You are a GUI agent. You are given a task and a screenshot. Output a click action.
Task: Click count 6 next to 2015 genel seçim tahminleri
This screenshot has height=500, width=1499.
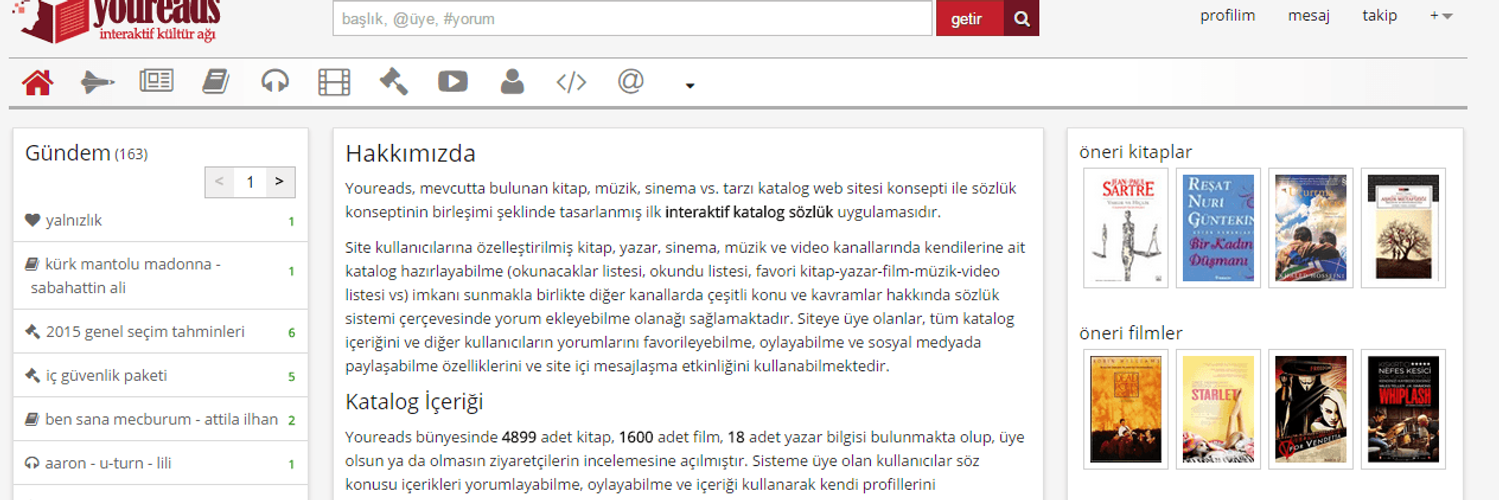(291, 332)
